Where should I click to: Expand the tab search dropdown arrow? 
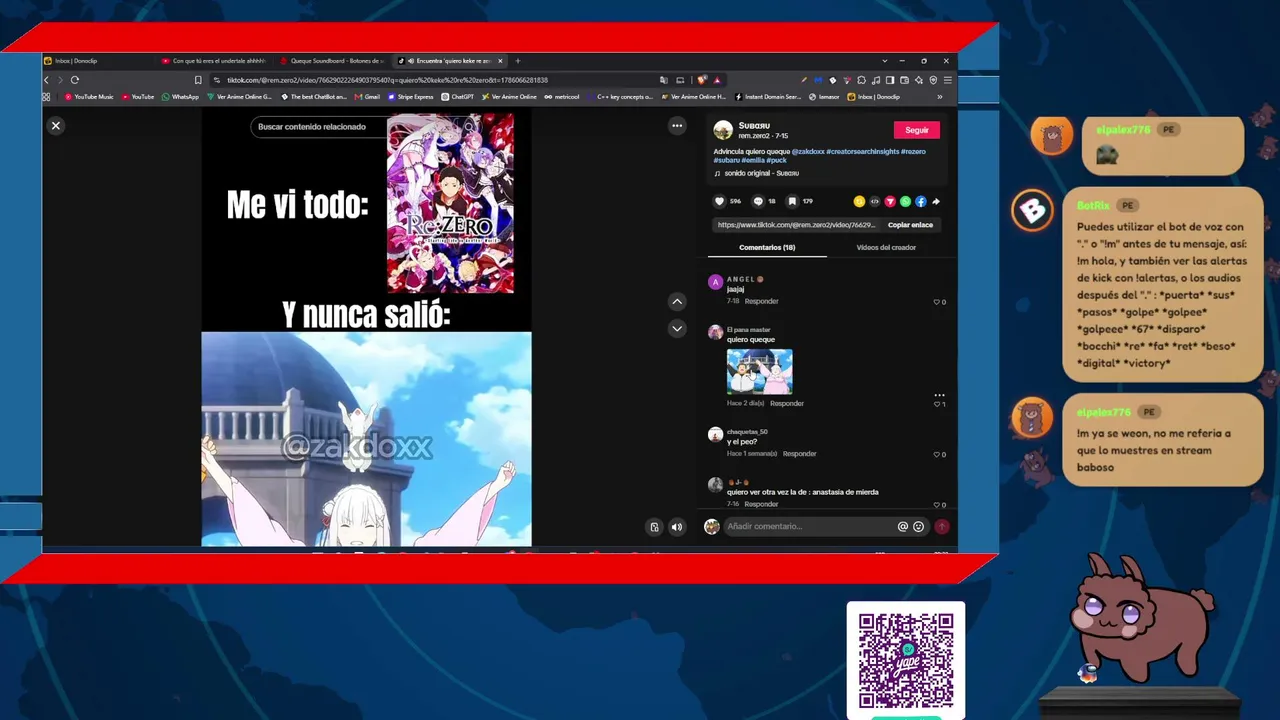(884, 61)
